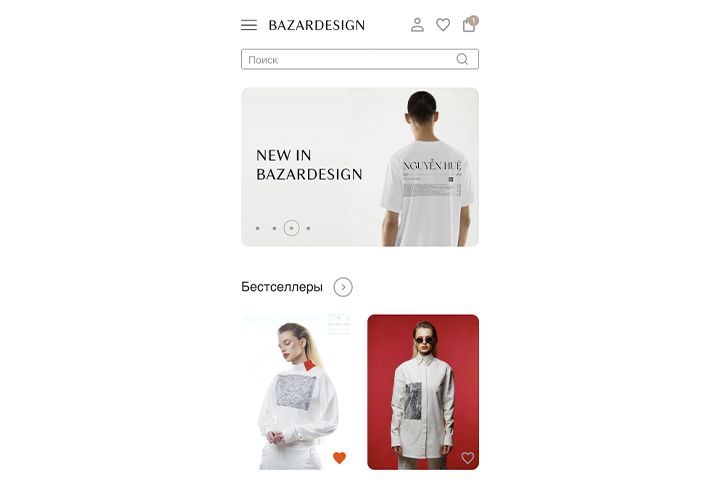The image size is (720, 480).
Task: Open the NEW IN BAZARDESIGN banner headline
Action: click(309, 165)
